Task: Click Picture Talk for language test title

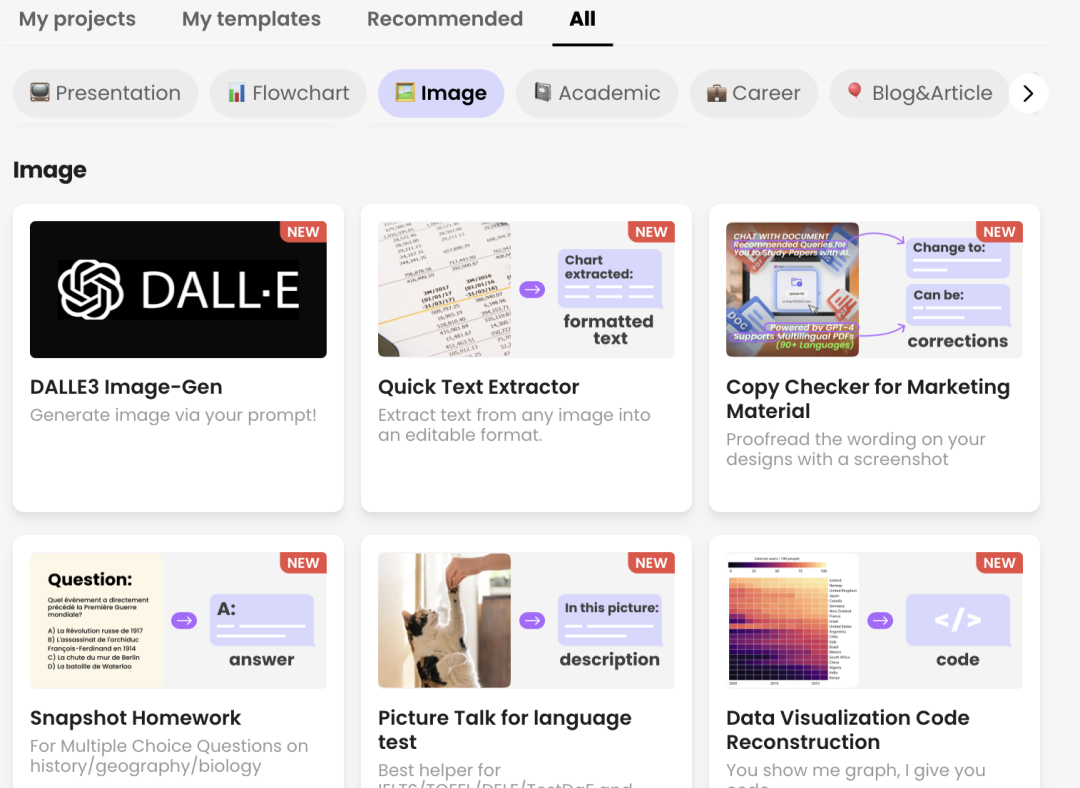Action: coord(505,729)
